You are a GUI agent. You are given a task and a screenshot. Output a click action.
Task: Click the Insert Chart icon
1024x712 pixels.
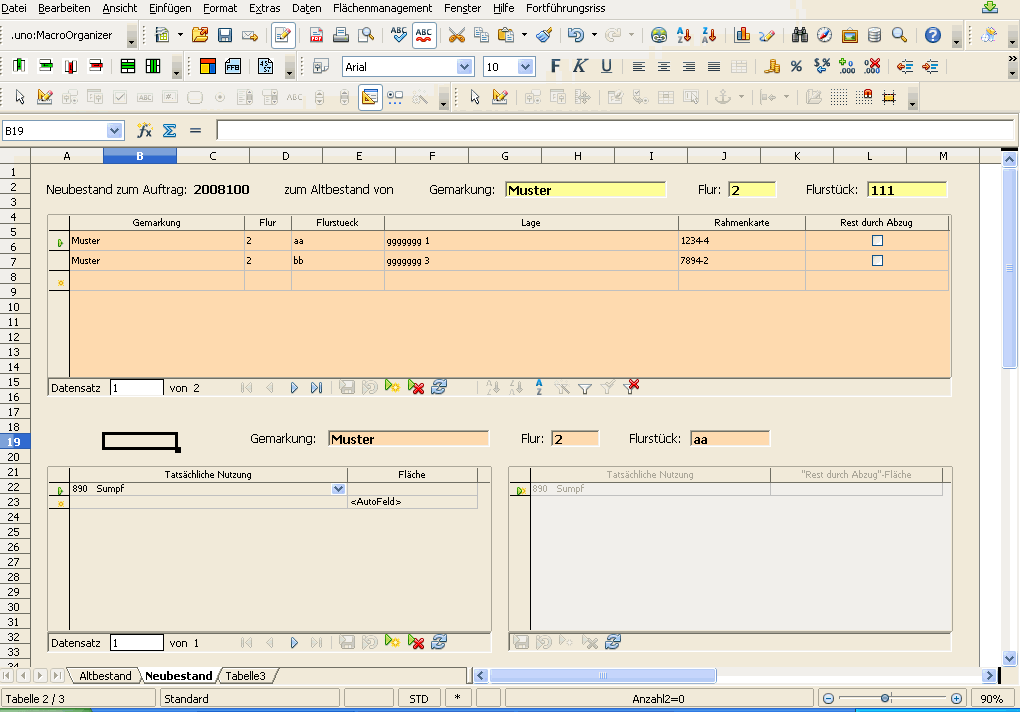pos(743,35)
